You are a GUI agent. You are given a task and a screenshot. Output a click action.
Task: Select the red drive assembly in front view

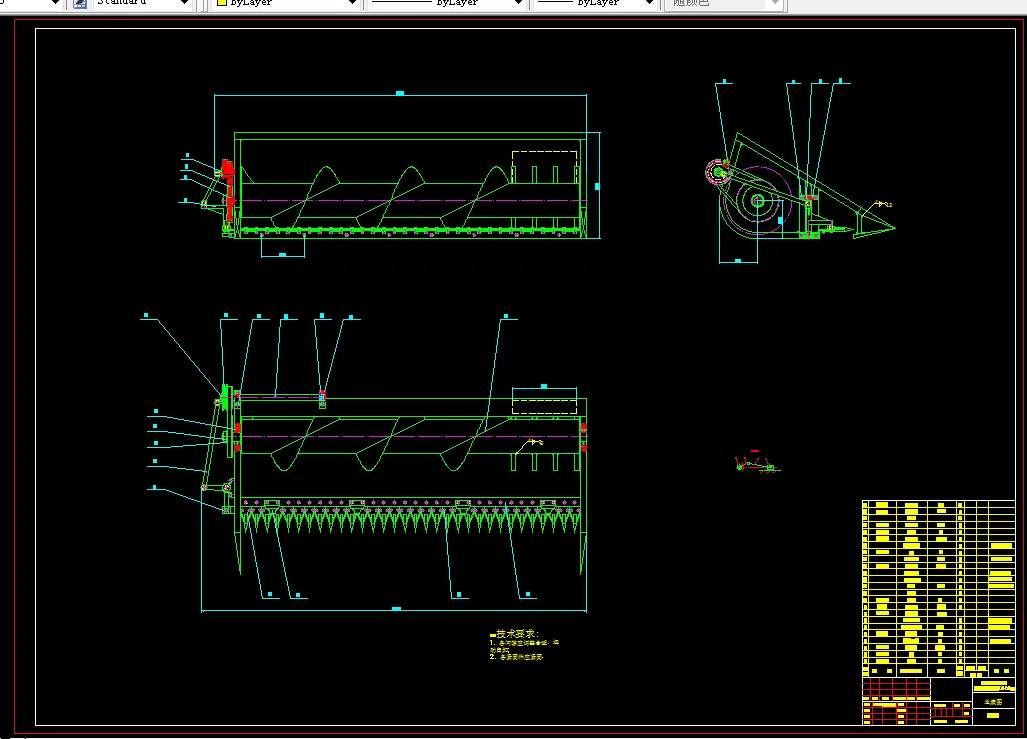click(228, 189)
